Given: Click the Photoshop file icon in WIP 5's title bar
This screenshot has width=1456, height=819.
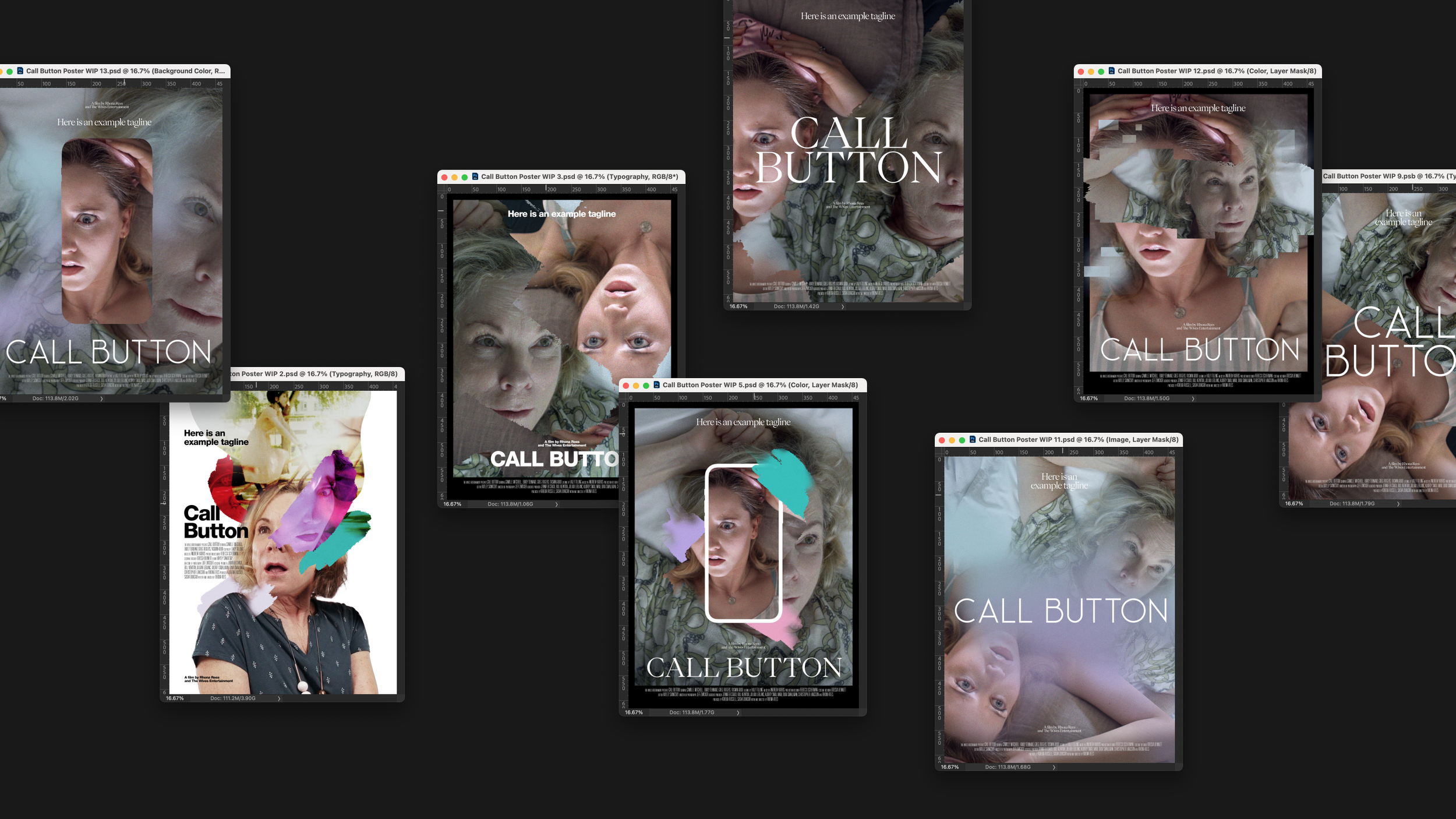Looking at the screenshot, I should pos(657,385).
